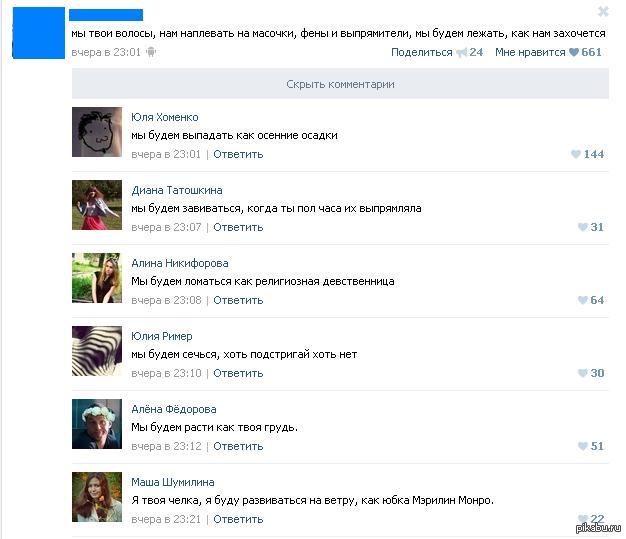Click Мне нравится link on the post
The image size is (626, 539).
click(530, 52)
